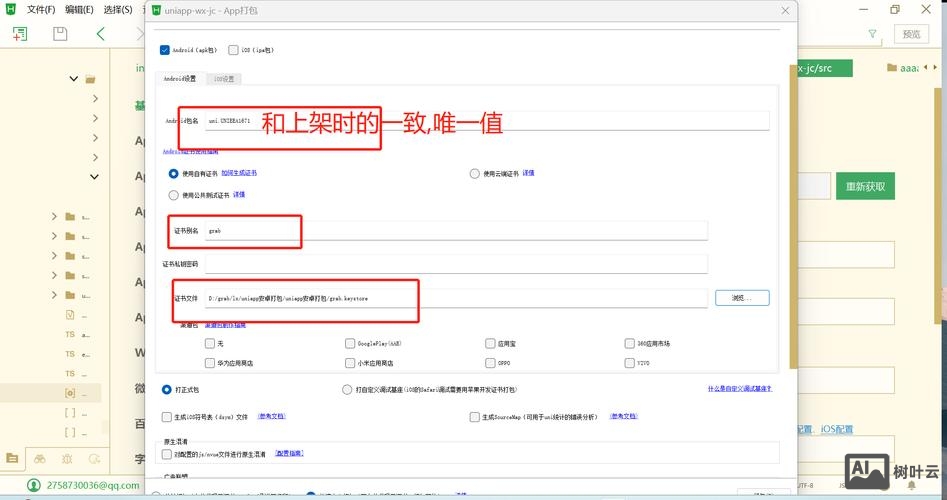Screen dimensions: 947x500
Task: Click the green 重新获取 button
Action: click(x=866, y=186)
